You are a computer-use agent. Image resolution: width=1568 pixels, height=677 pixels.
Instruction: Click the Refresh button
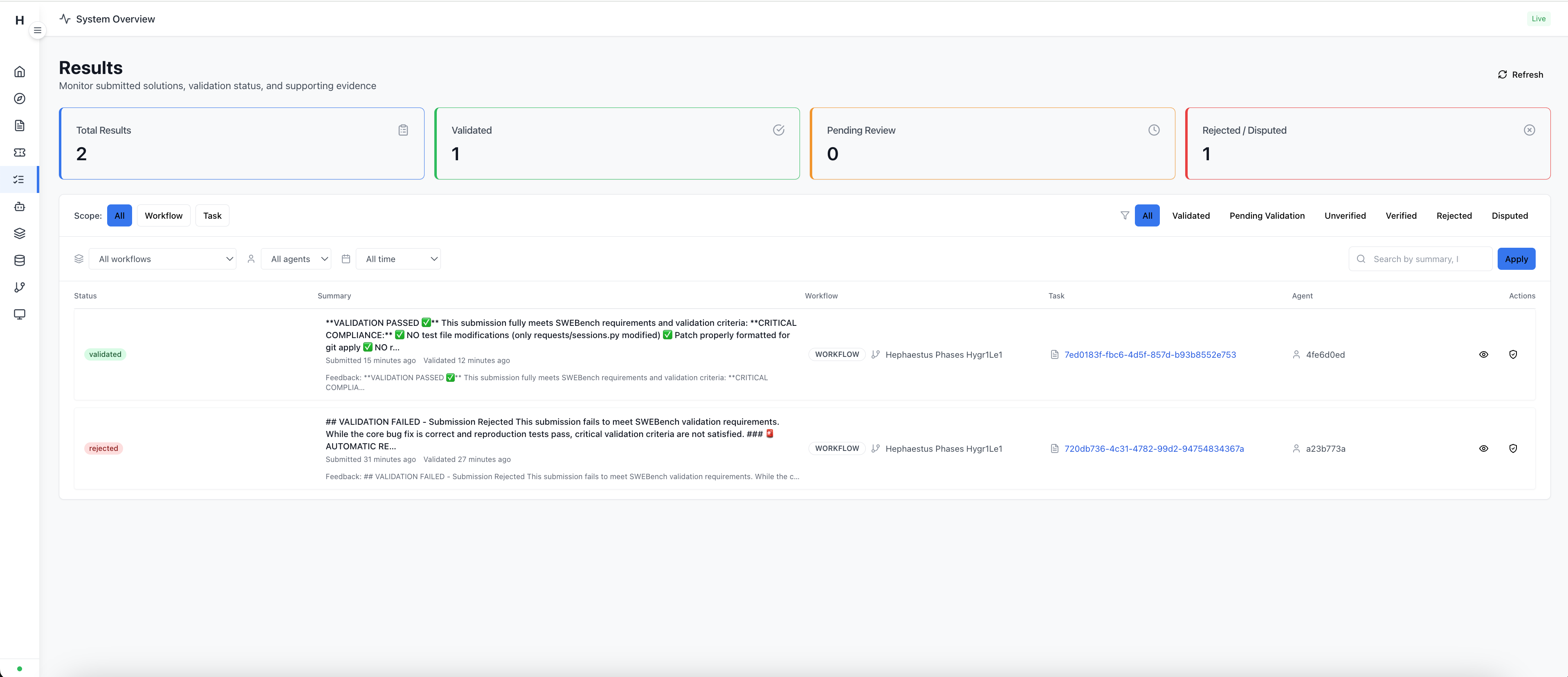click(x=1520, y=75)
